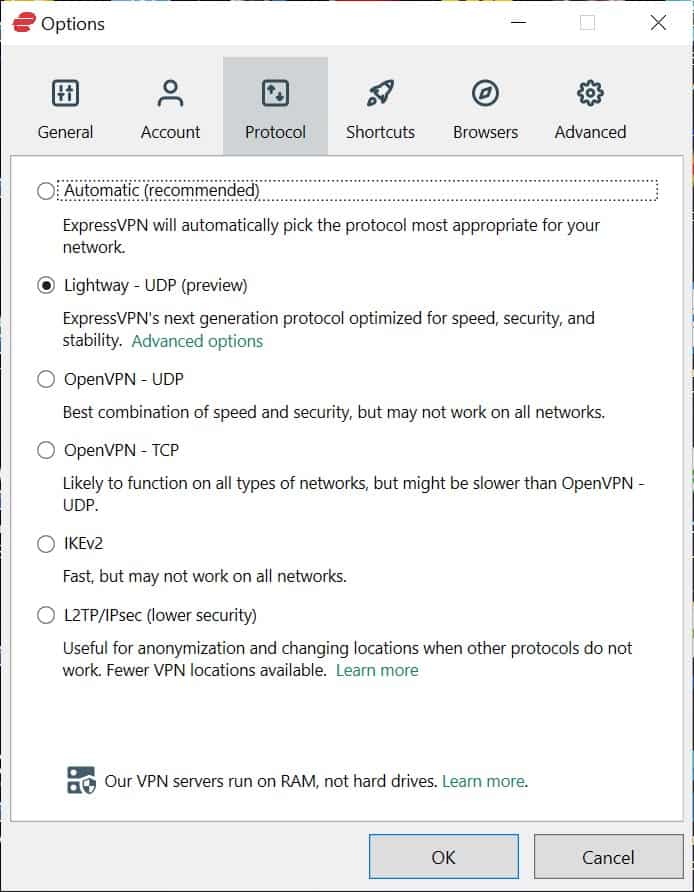Open Learn more link for L2TP/IPsec
694x892 pixels.
pyautogui.click(x=377, y=670)
